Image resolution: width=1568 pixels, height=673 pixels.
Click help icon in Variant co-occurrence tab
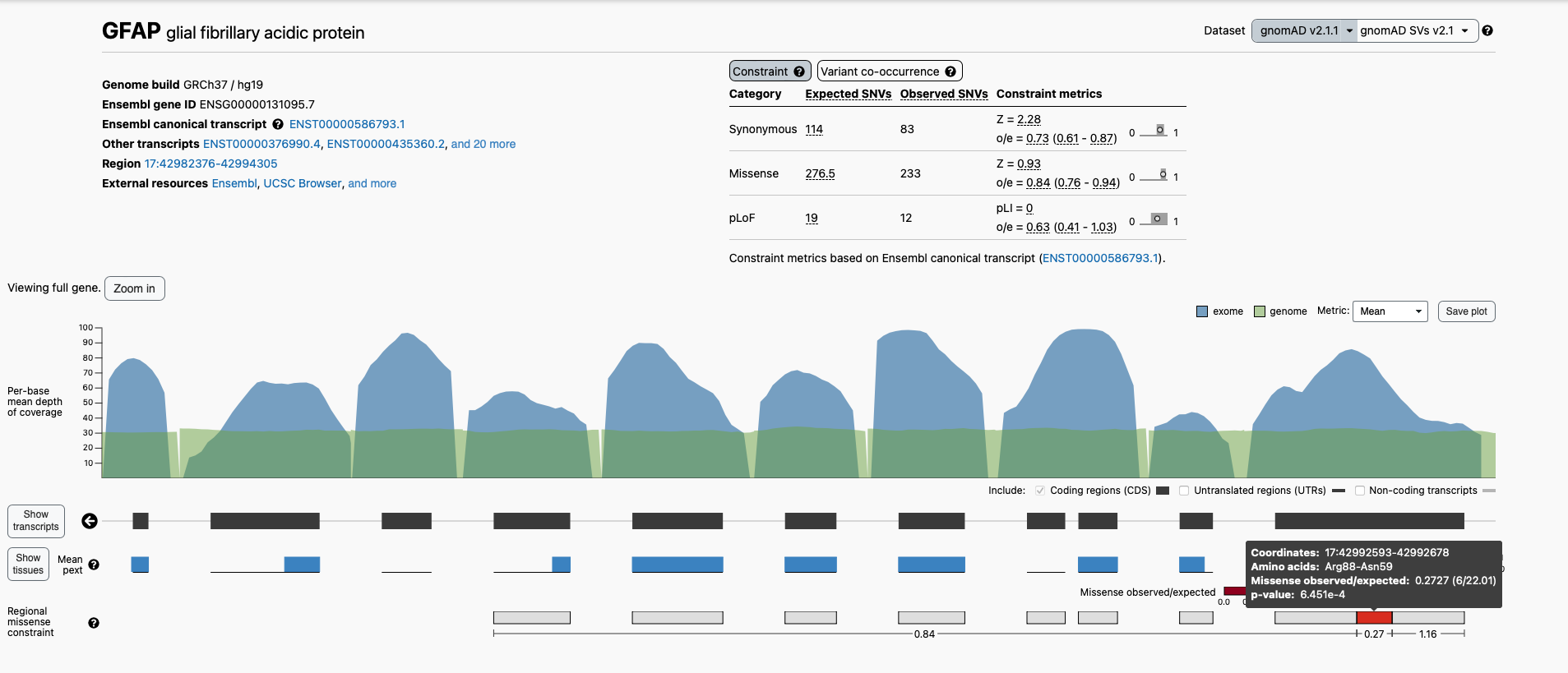tap(951, 71)
